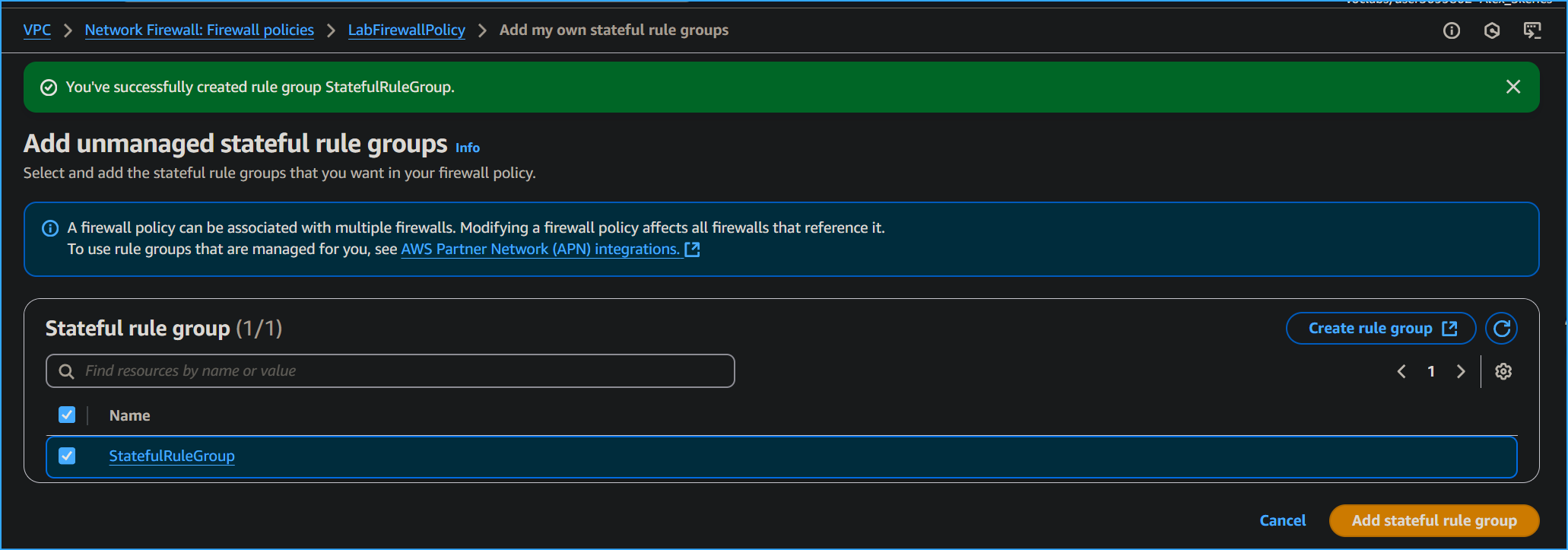The image size is (1568, 550).
Task: Open table preferences with the gear icon
Action: coord(1503,371)
